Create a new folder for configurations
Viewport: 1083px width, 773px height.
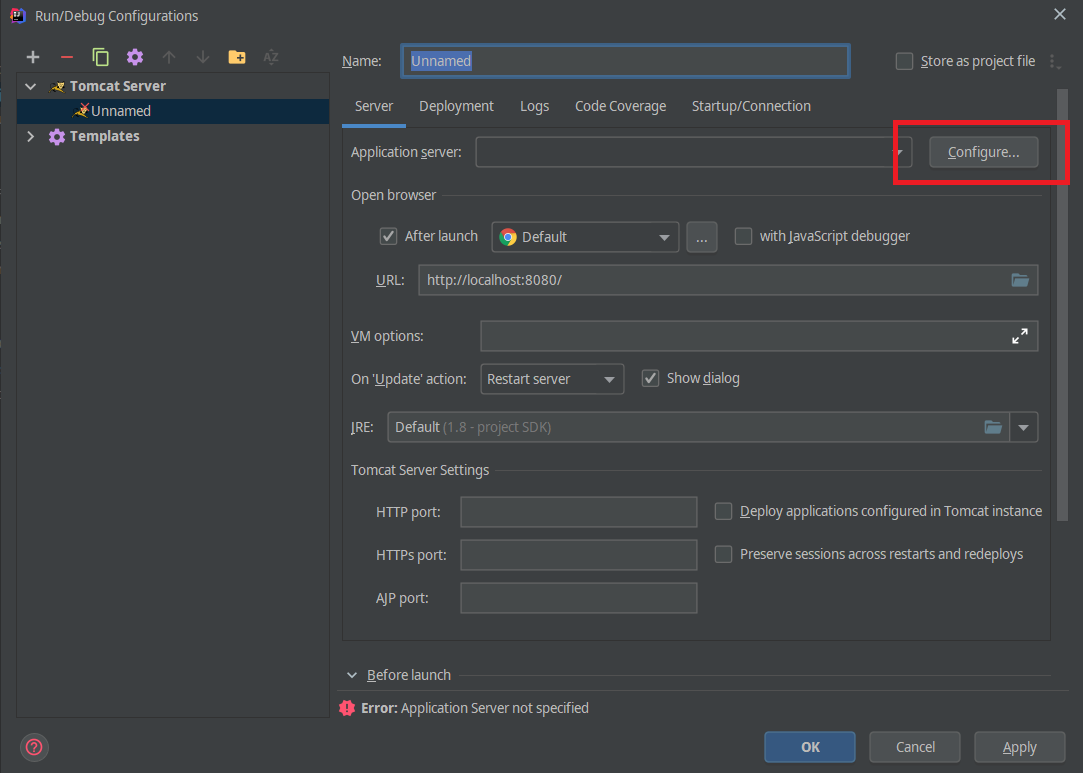(x=237, y=57)
